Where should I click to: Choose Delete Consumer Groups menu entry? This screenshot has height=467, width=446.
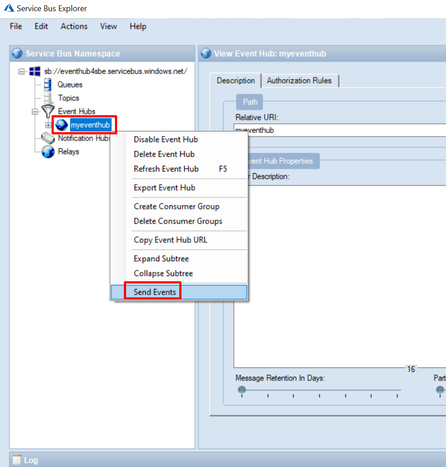click(179, 221)
